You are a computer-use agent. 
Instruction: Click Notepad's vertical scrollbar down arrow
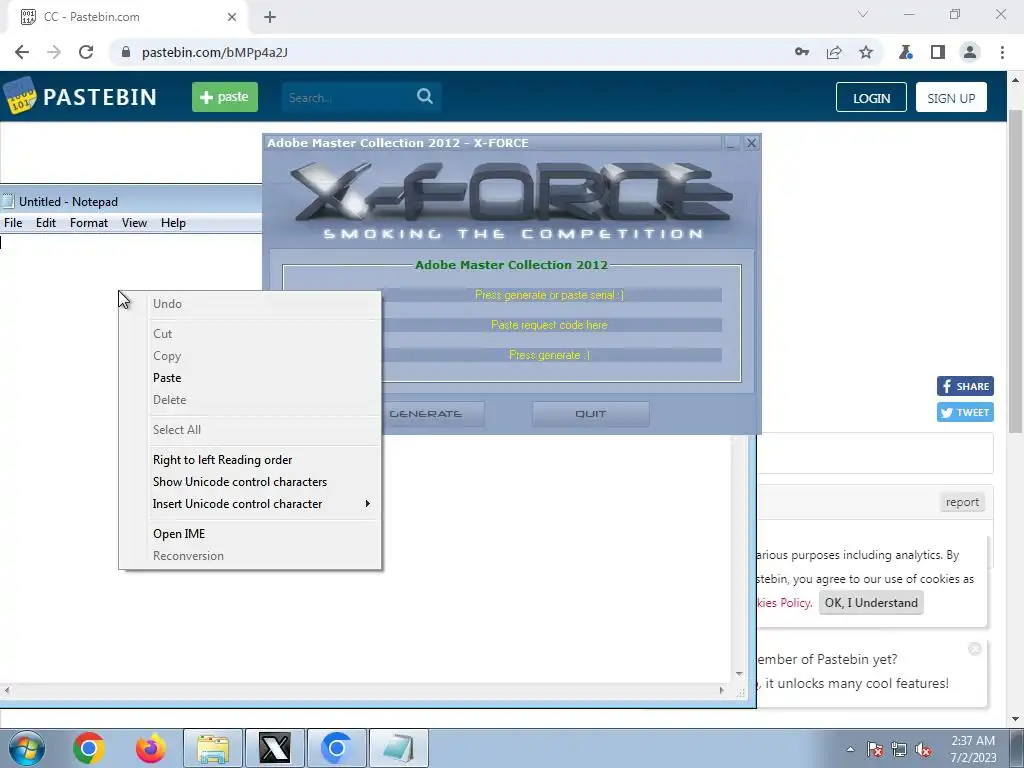pyautogui.click(x=739, y=673)
